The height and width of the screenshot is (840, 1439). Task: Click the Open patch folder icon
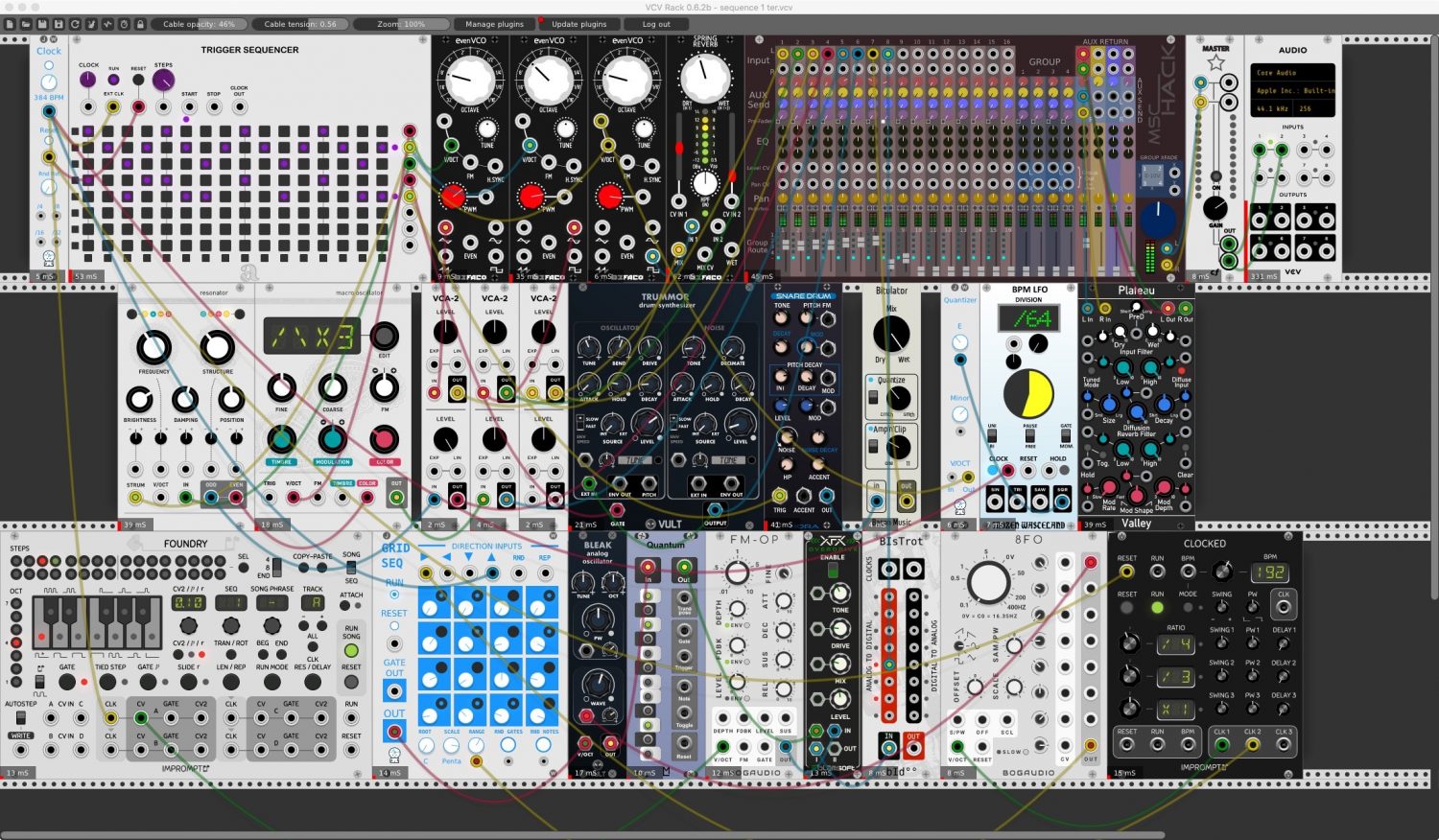click(x=26, y=24)
